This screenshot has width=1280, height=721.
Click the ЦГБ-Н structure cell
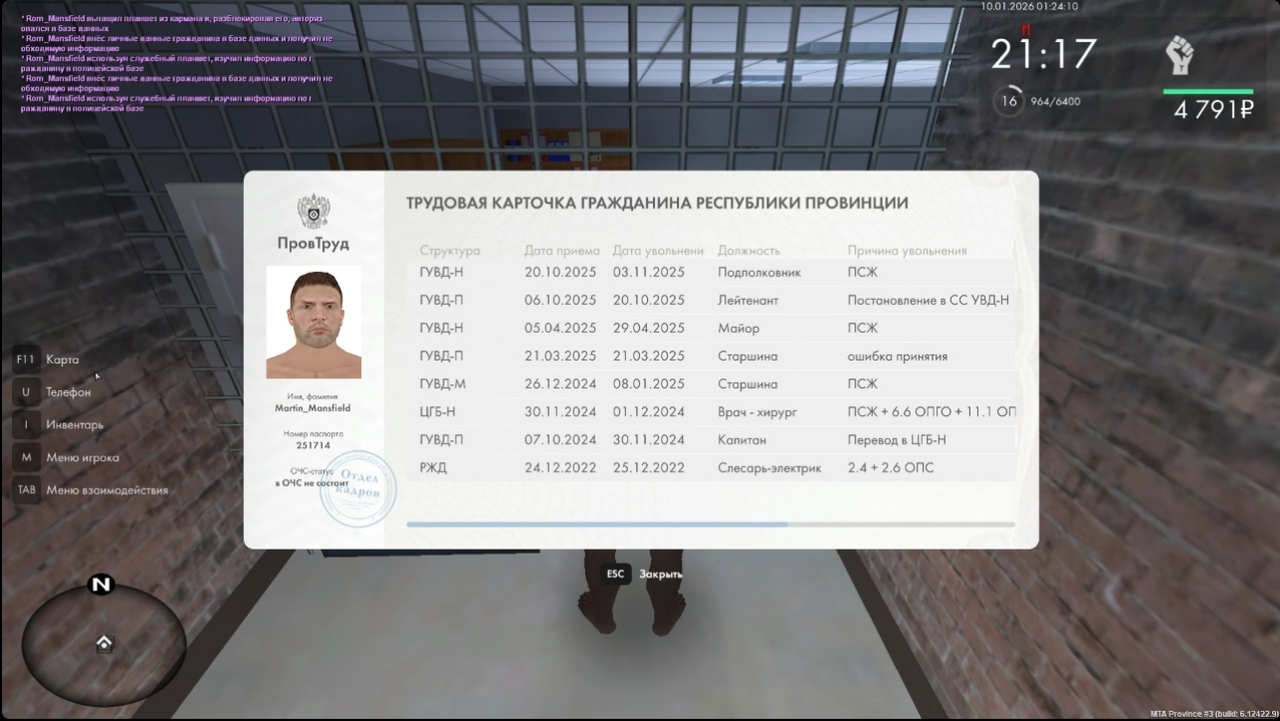(x=438, y=412)
